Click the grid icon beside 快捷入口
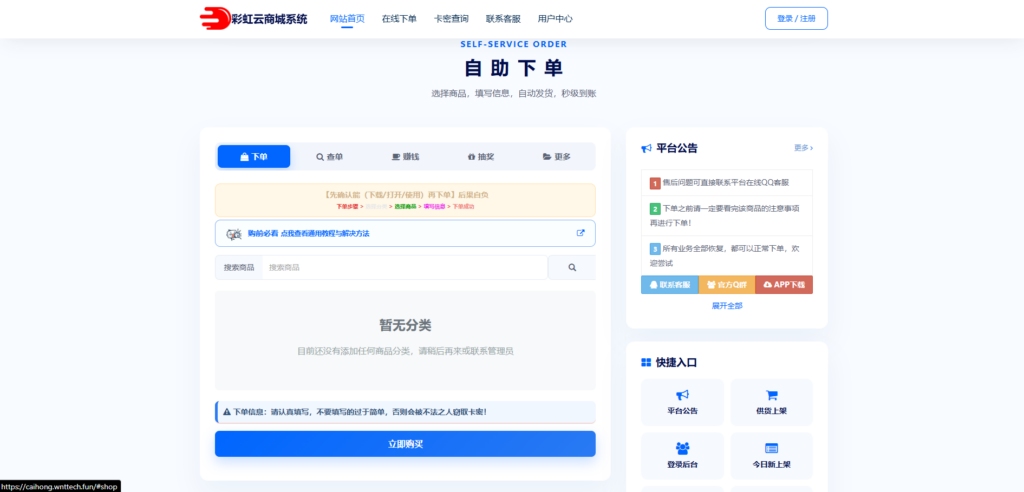 pos(647,363)
